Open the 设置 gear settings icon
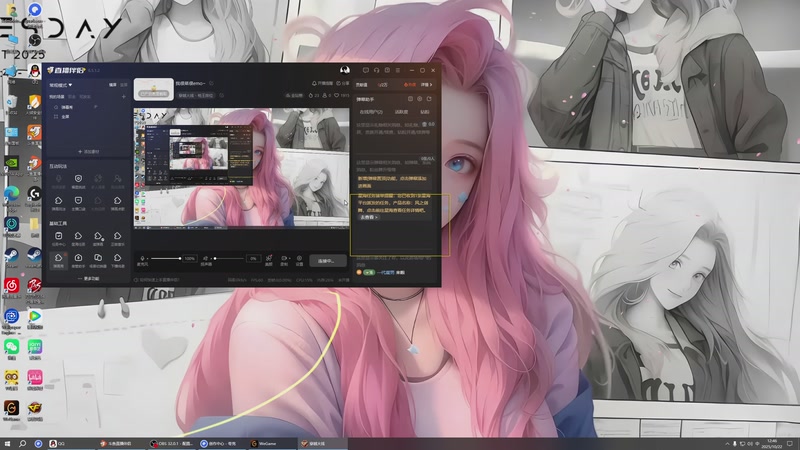Image resolution: width=800 pixels, height=450 pixels. (299, 259)
